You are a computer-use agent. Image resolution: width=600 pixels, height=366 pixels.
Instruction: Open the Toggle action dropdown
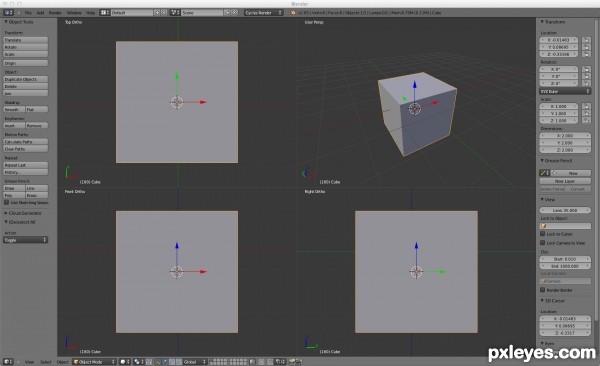pyautogui.click(x=26, y=240)
